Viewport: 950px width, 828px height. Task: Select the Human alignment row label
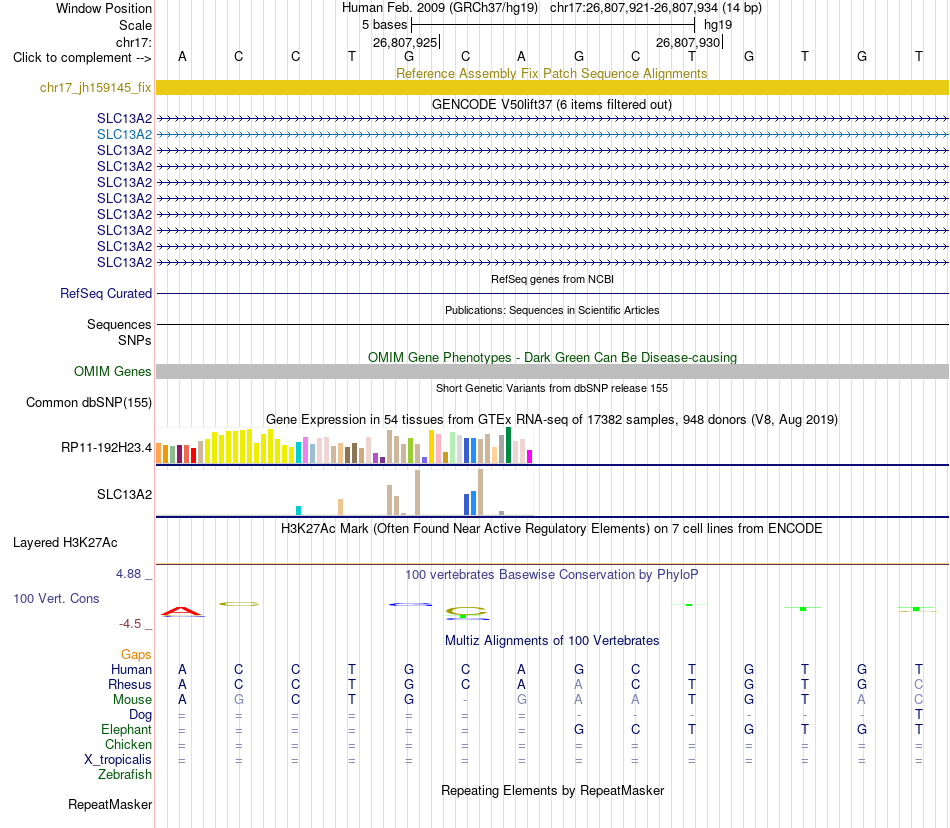tap(131, 669)
